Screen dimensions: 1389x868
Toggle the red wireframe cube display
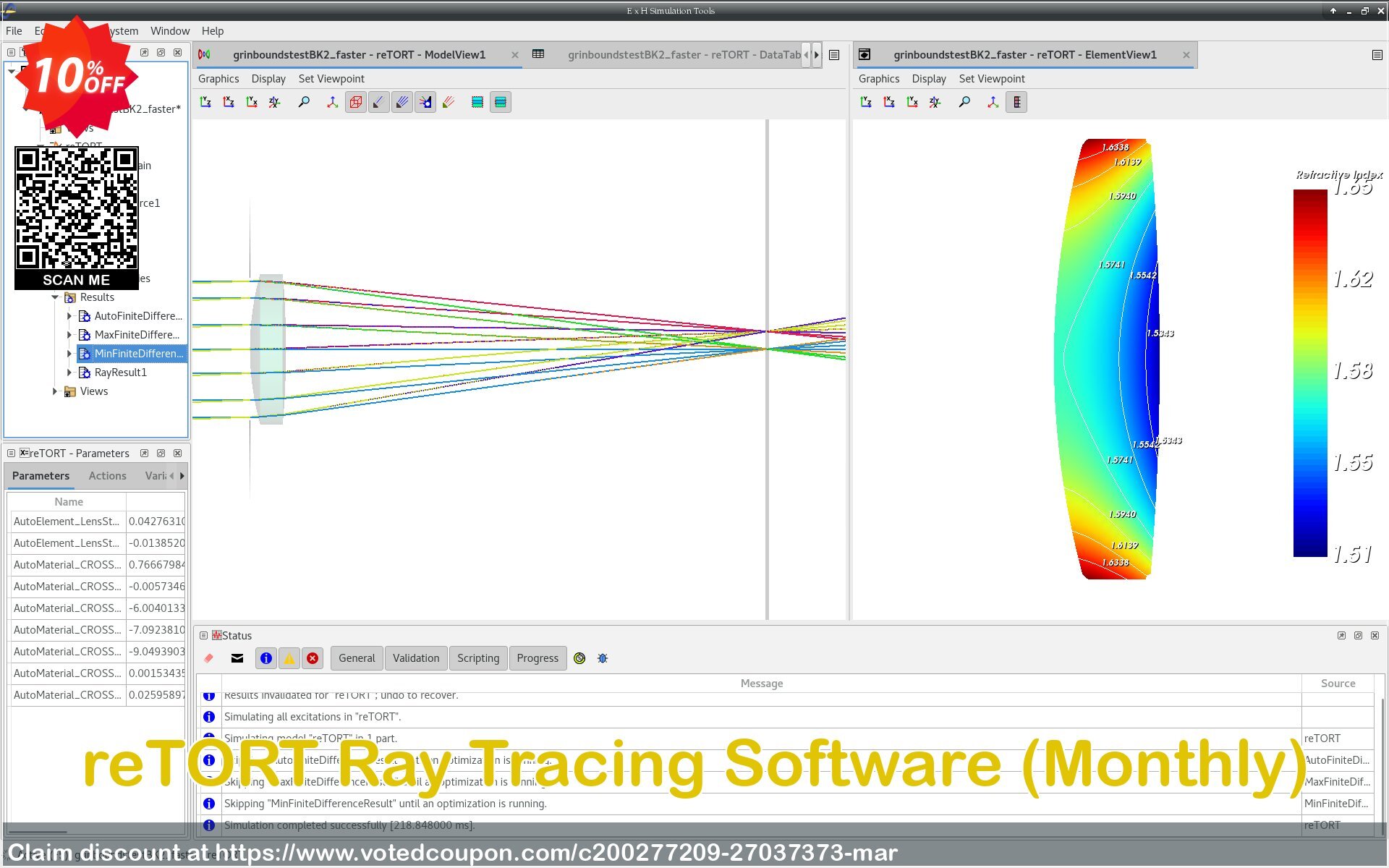(356, 102)
